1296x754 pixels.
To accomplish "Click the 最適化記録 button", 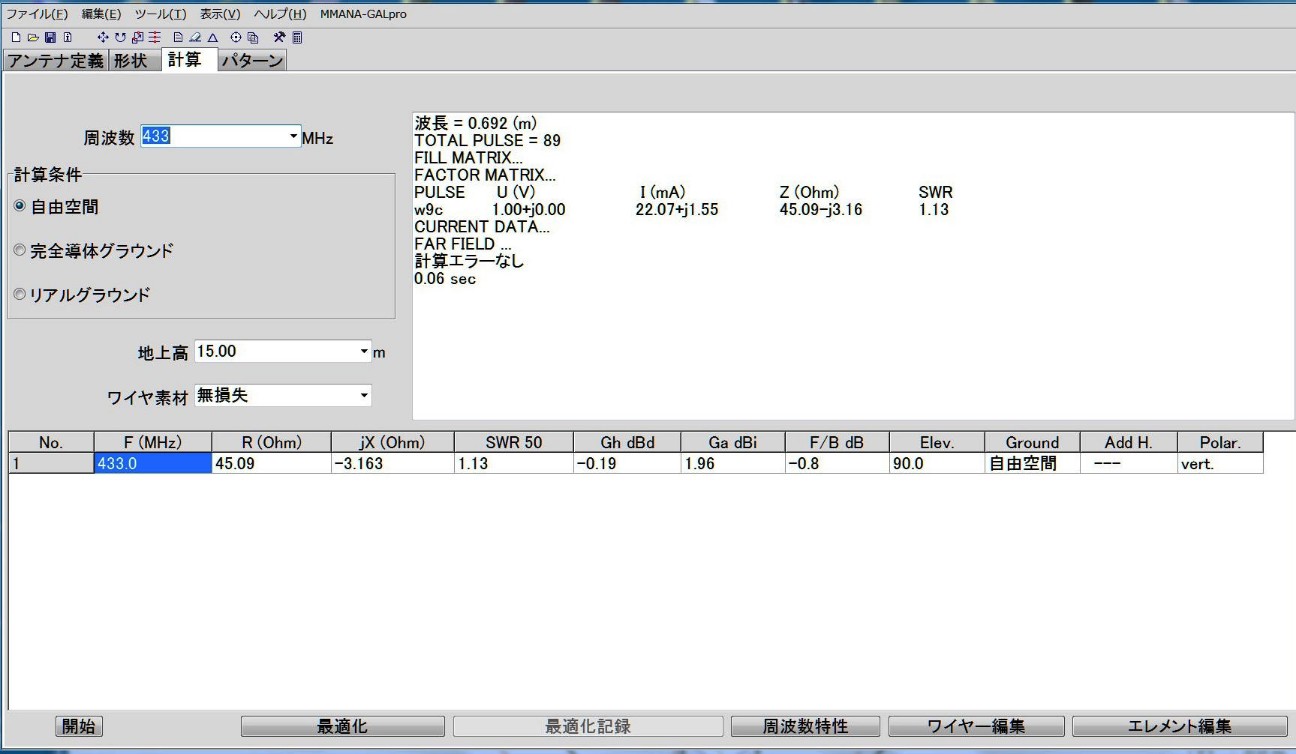I will coord(588,727).
